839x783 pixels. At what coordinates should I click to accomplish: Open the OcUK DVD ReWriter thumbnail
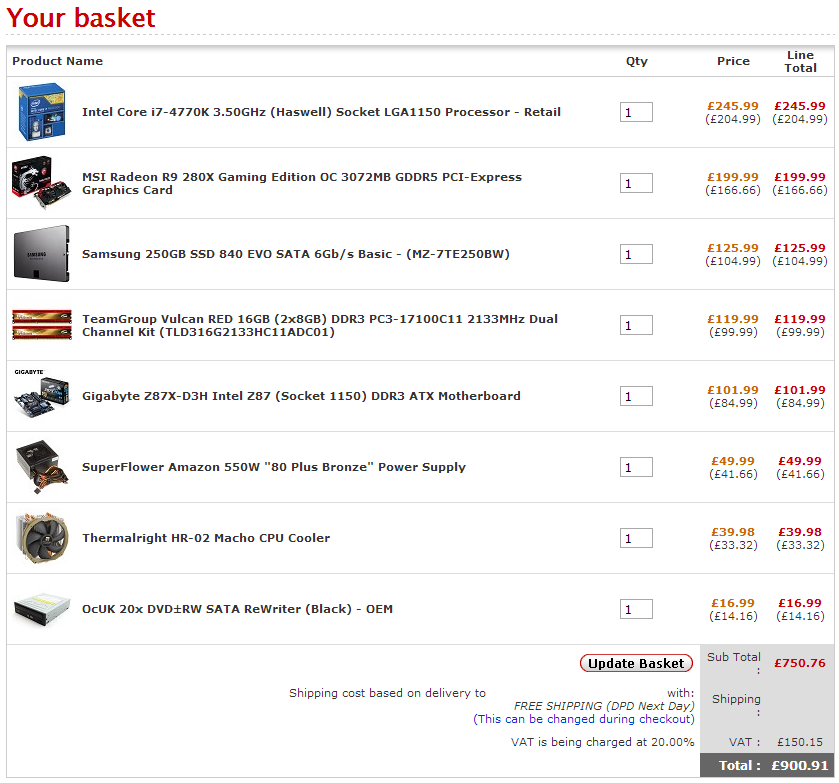pyautogui.click(x=42, y=609)
